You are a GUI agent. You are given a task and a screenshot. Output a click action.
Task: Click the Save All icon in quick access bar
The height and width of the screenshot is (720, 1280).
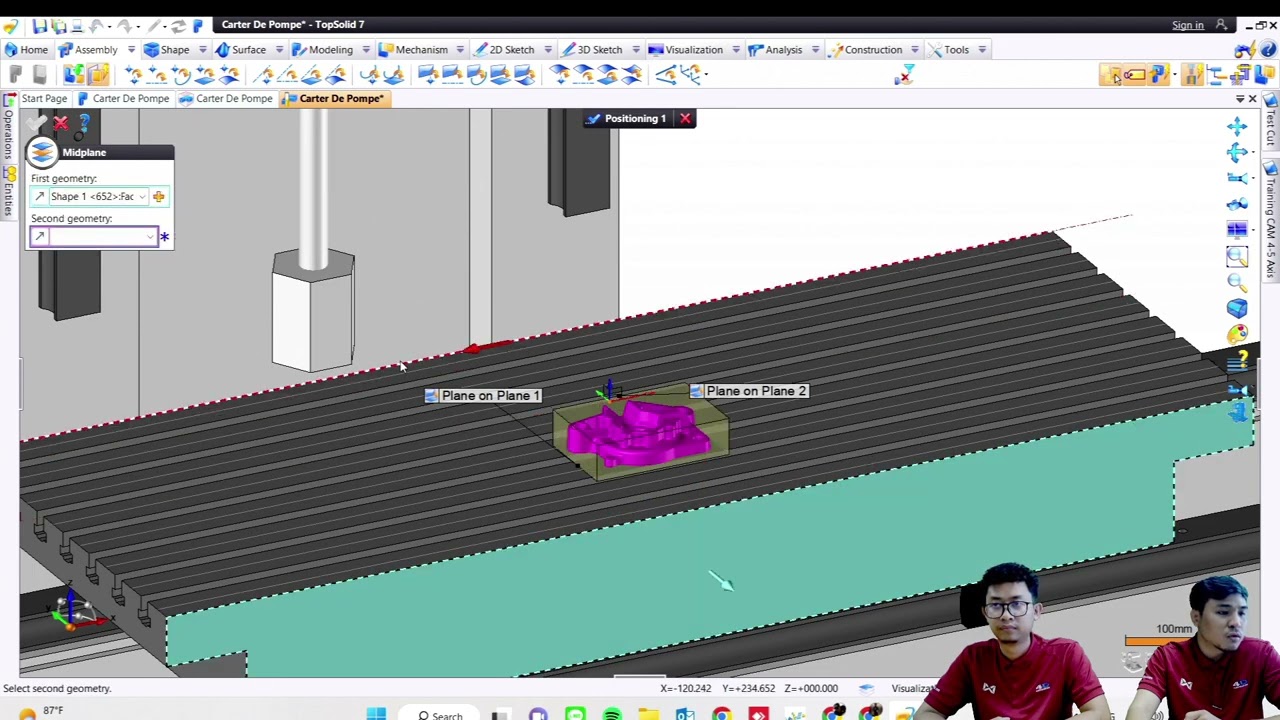[60, 25]
